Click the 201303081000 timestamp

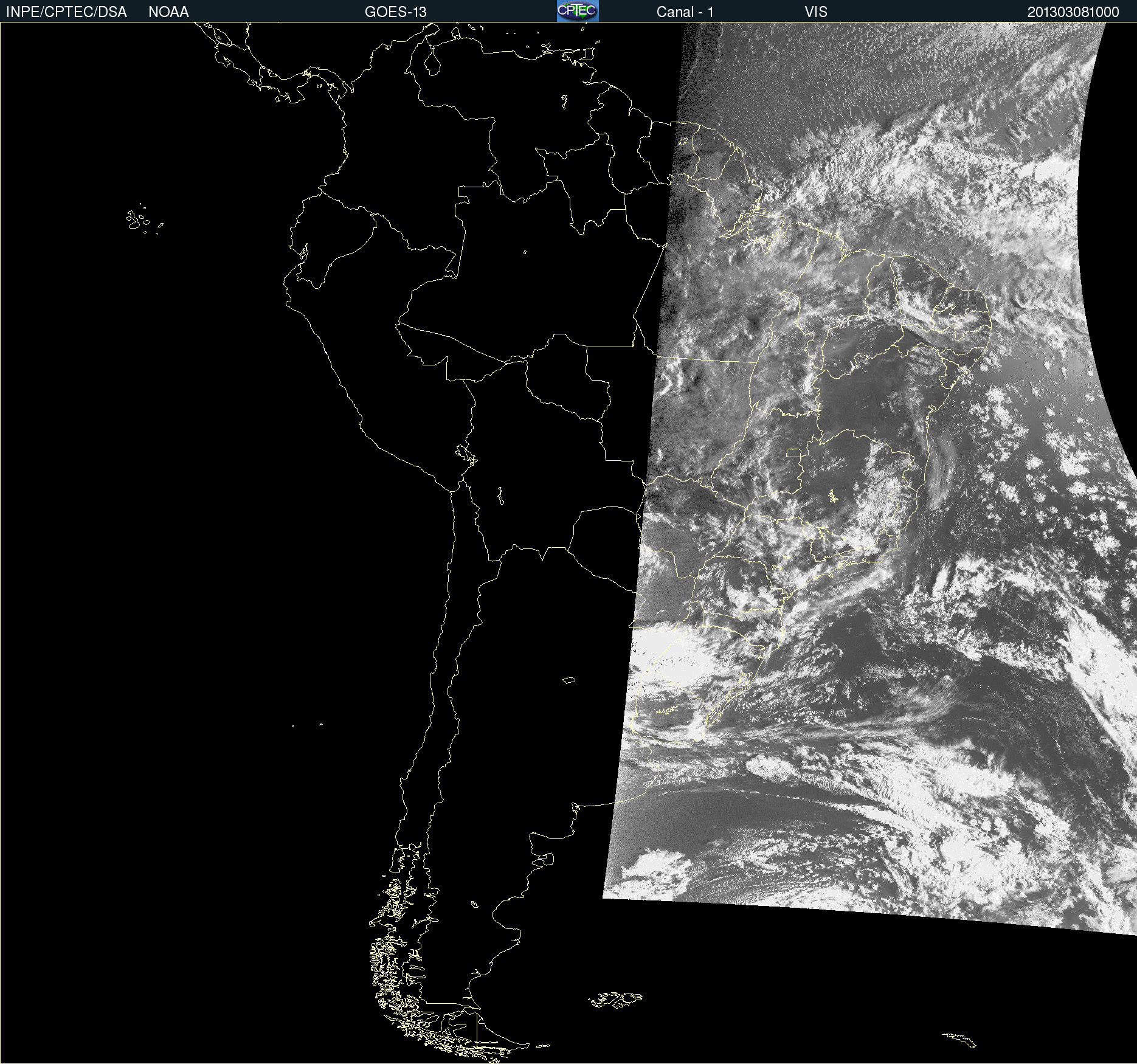click(1073, 12)
